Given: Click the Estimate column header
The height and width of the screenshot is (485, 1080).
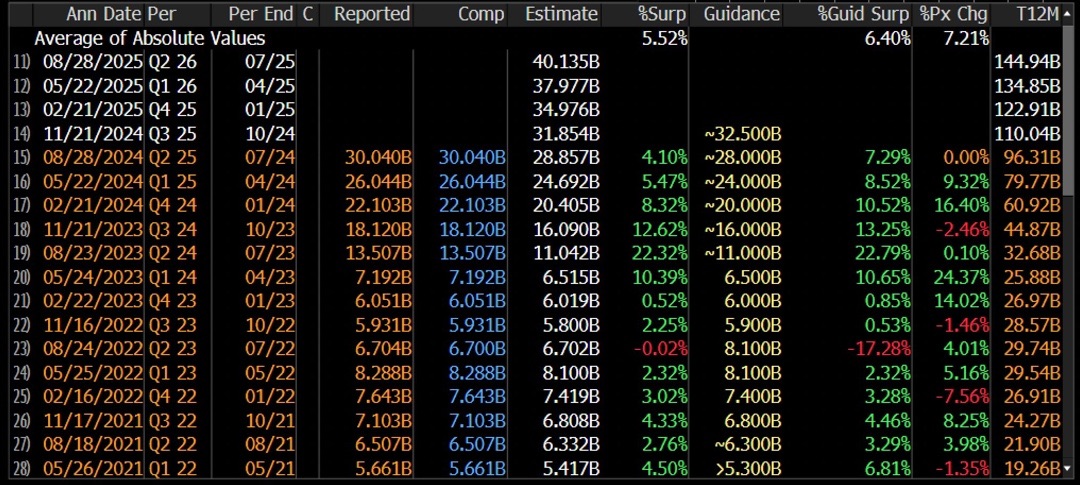Looking at the screenshot, I should 561,14.
